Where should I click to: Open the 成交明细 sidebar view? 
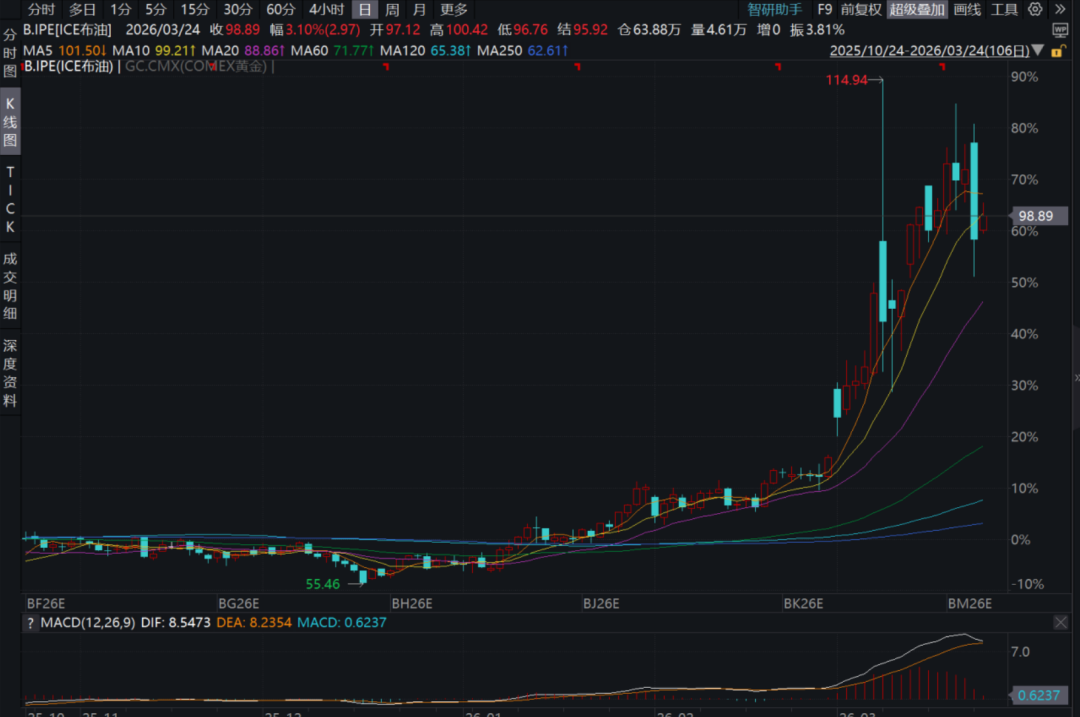pyautogui.click(x=10, y=286)
